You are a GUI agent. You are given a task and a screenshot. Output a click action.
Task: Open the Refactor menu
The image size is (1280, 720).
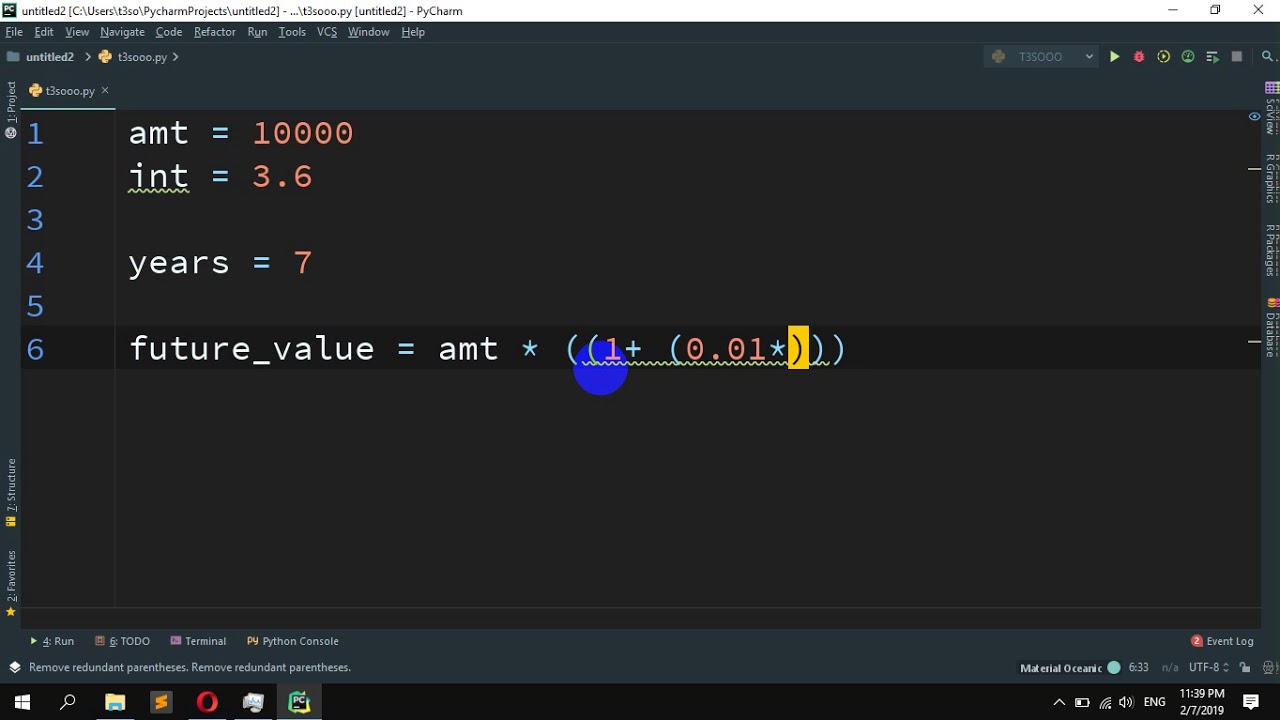tap(215, 32)
